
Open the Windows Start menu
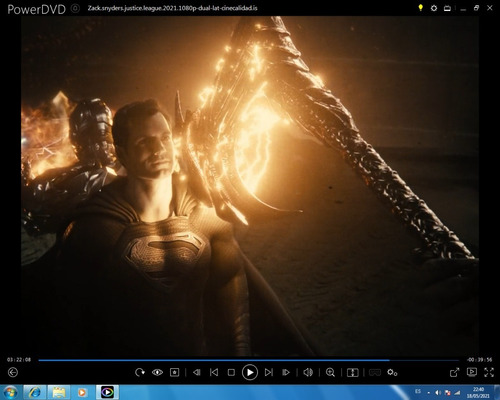point(10,392)
